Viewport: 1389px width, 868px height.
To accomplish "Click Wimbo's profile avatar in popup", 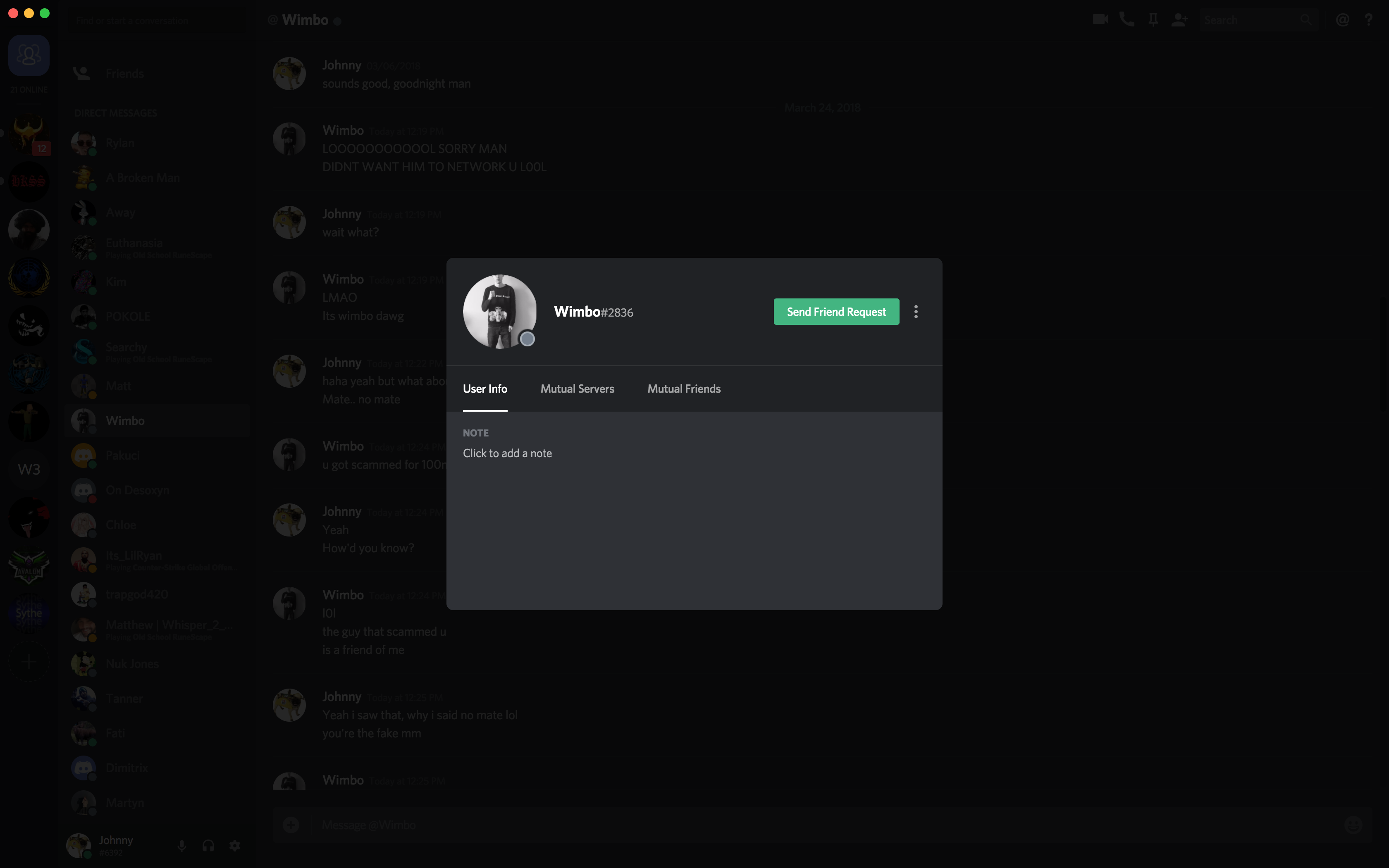I will pyautogui.click(x=499, y=311).
